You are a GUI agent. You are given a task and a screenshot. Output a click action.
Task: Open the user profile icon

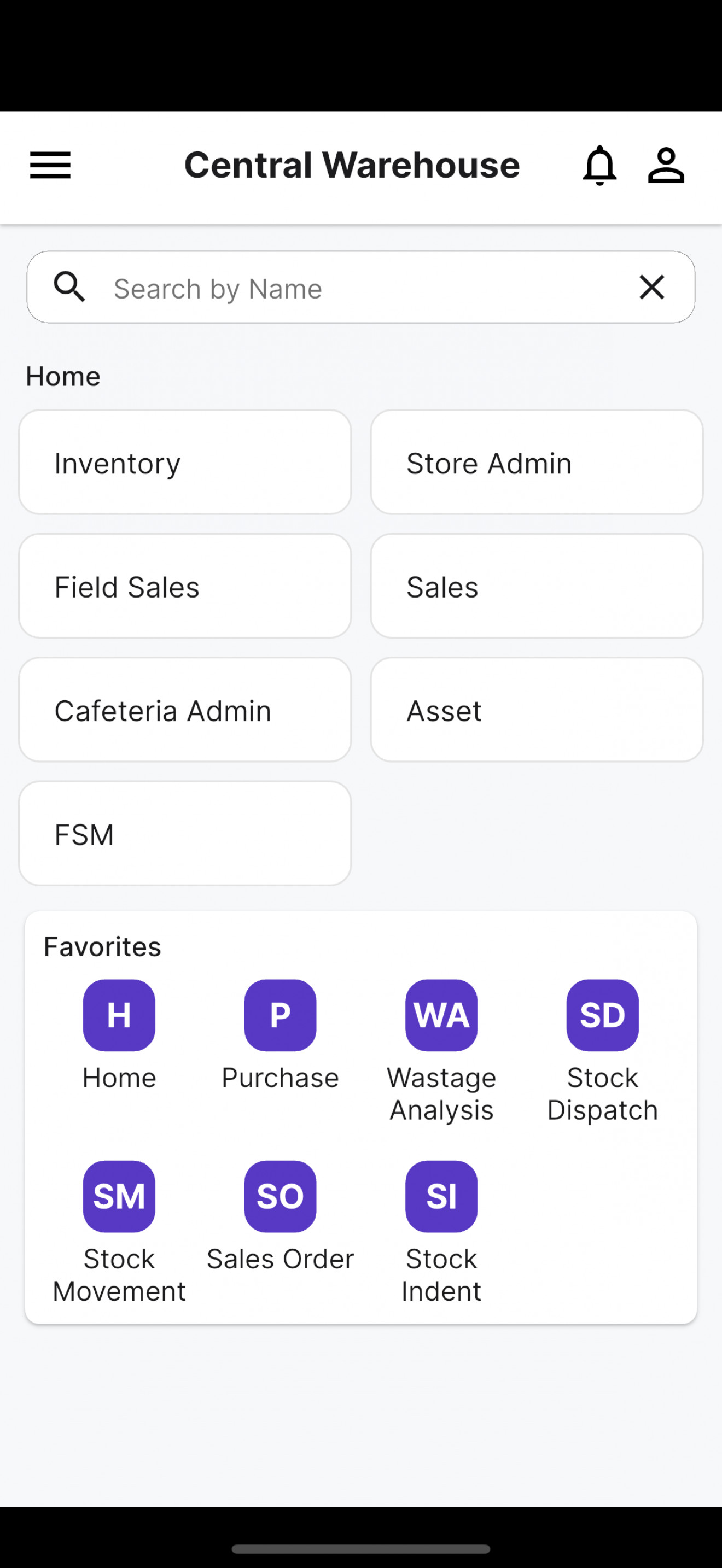coord(666,165)
